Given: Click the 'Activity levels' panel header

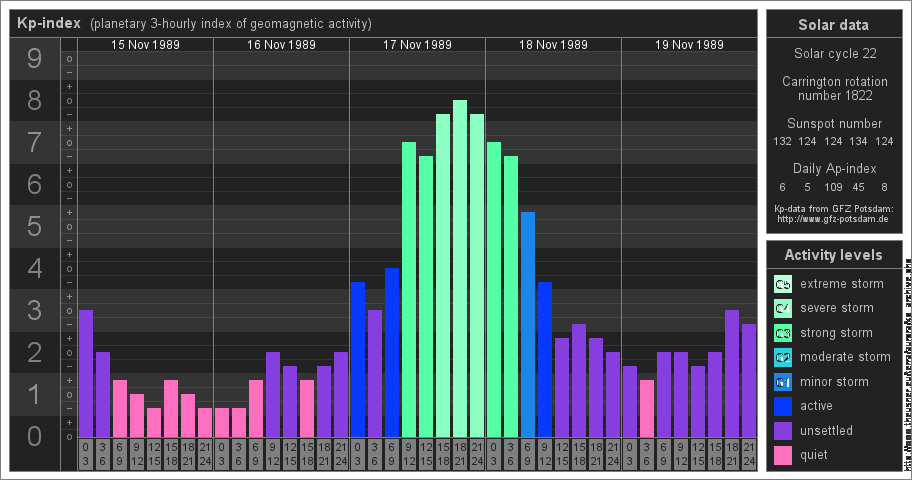Looking at the screenshot, I should (833, 255).
